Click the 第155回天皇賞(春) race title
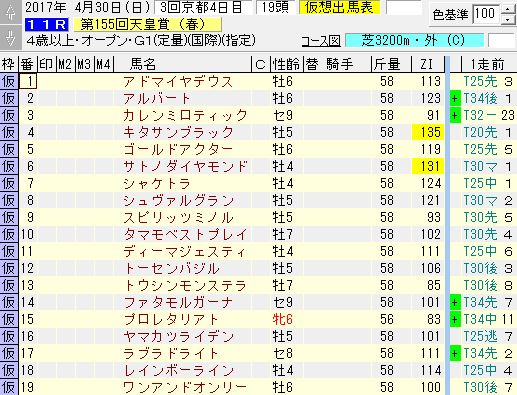 click(x=147, y=25)
